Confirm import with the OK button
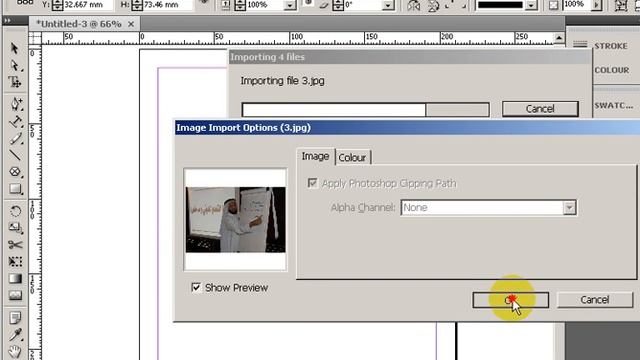Screen dimensions: 640x360 (511, 300)
